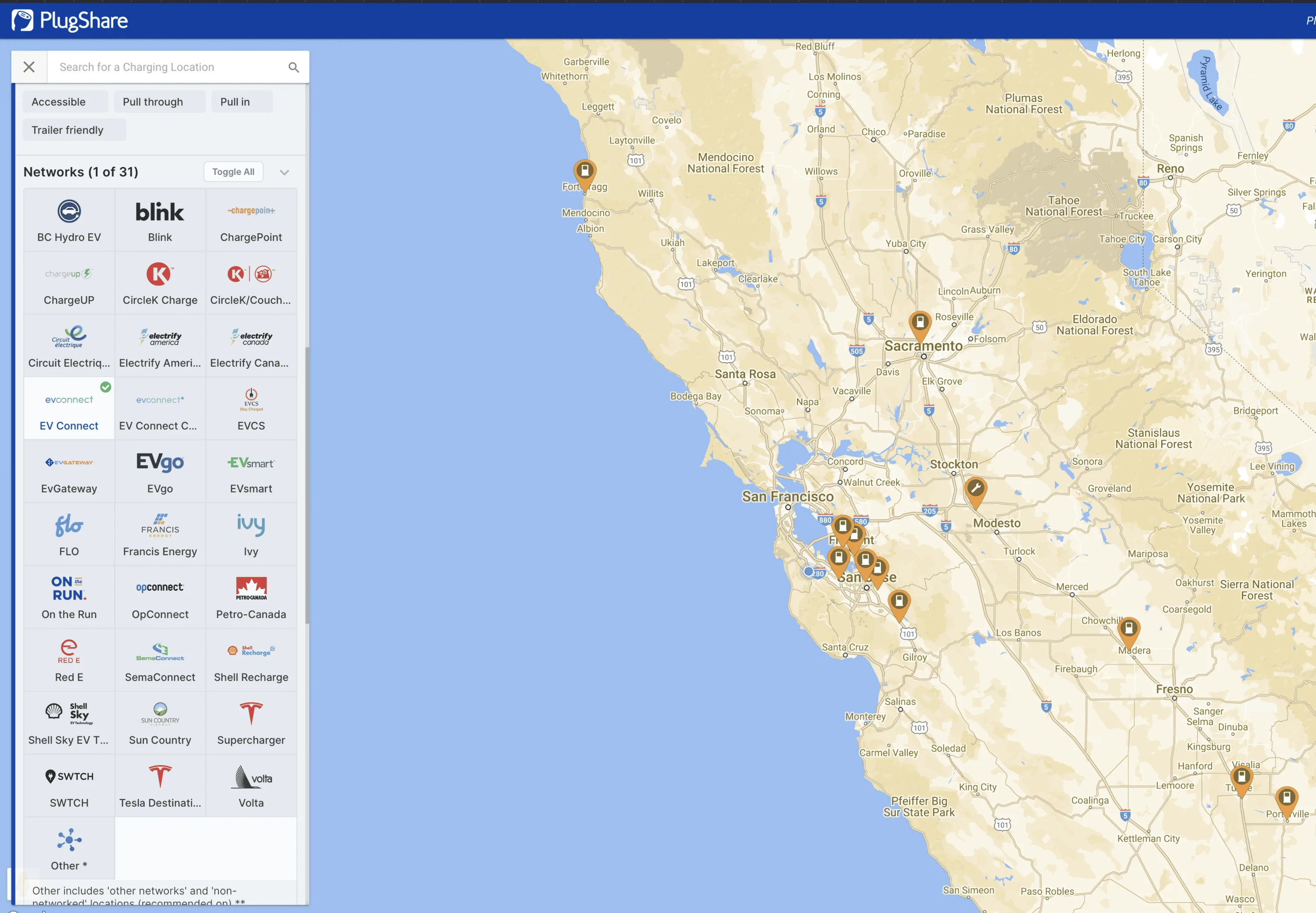Open the charger pin near Madera
The width and height of the screenshot is (1316, 913).
click(x=1129, y=632)
